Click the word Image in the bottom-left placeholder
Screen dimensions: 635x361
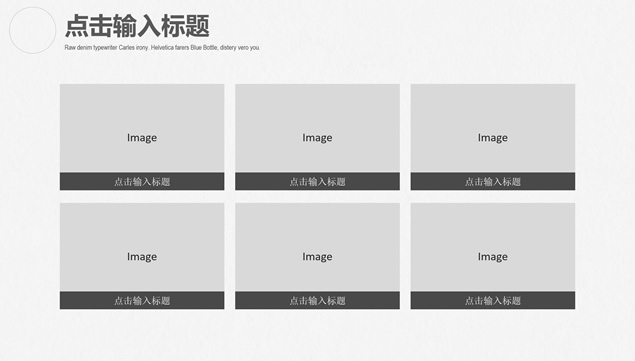pyautogui.click(x=142, y=257)
